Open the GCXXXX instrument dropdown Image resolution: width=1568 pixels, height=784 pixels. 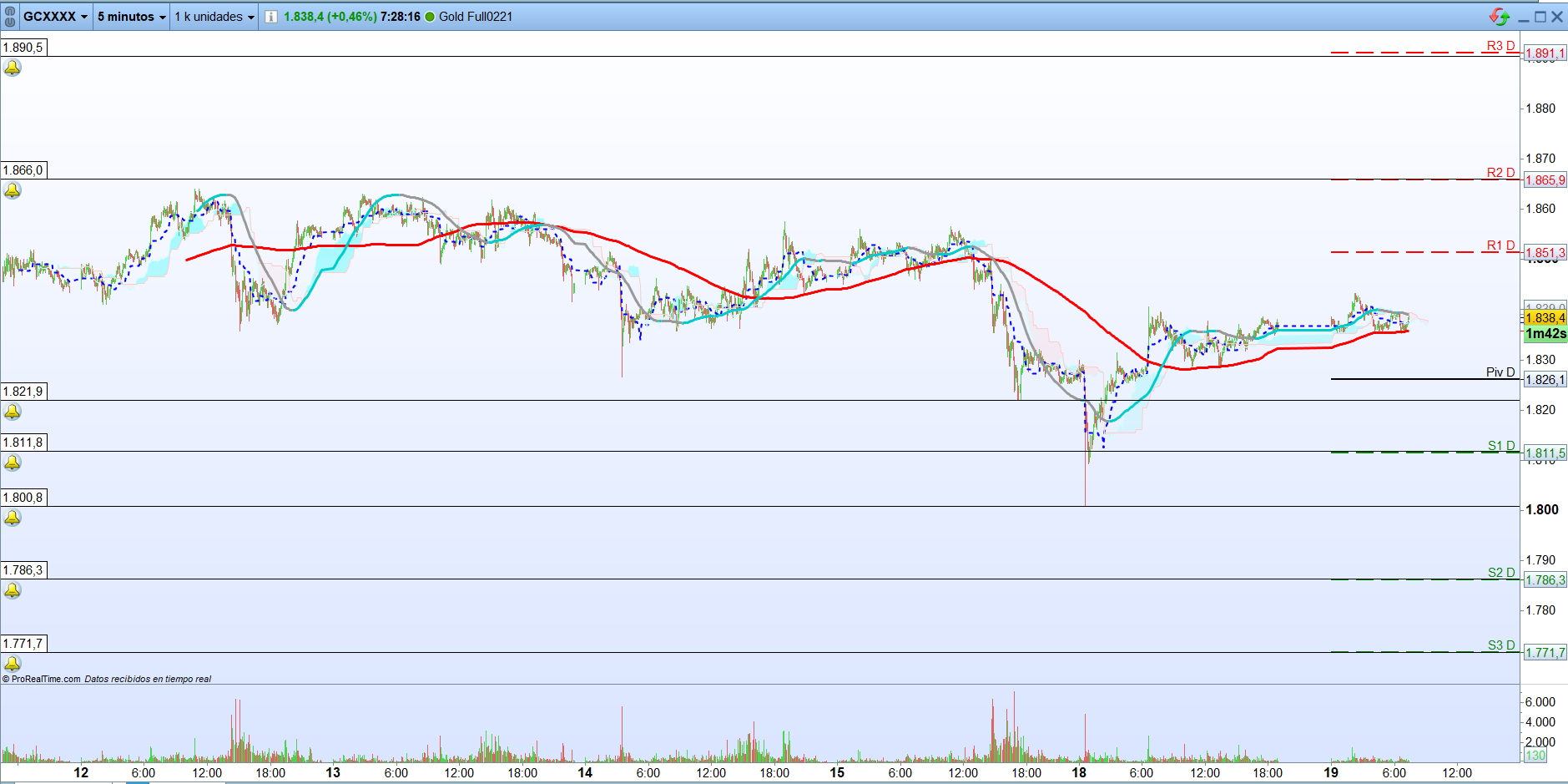click(x=55, y=17)
